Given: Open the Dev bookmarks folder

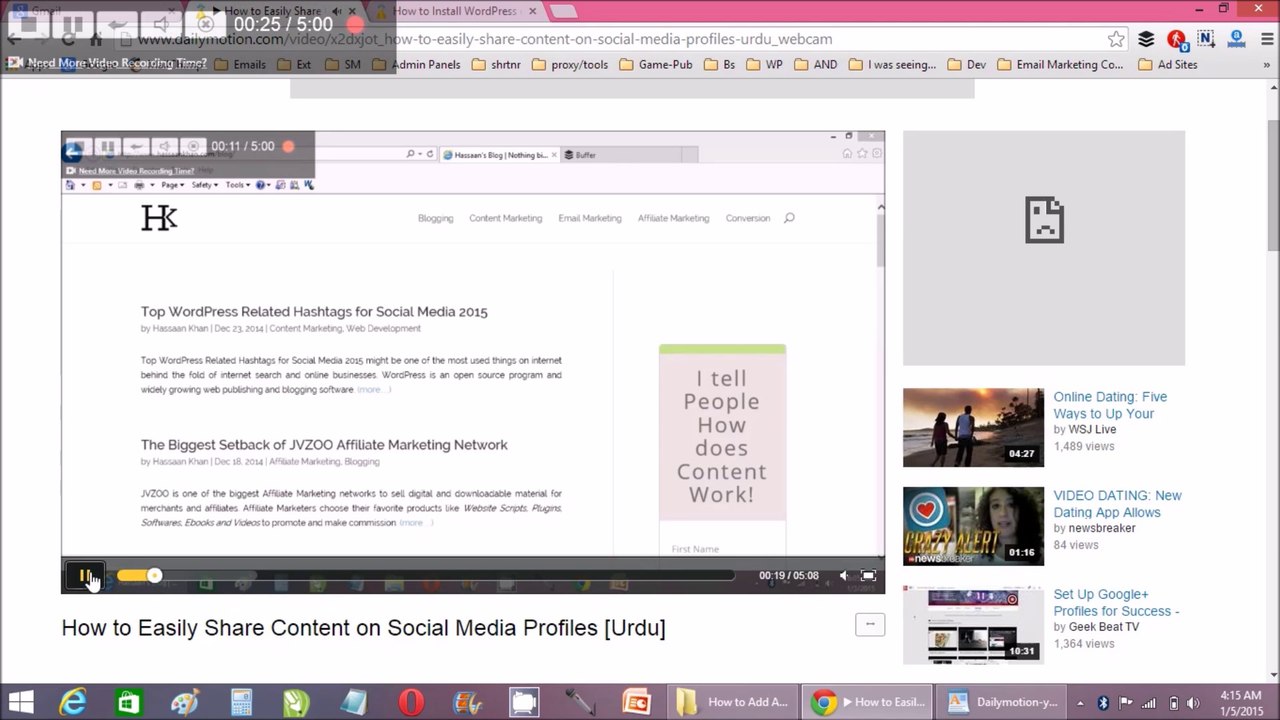Looking at the screenshot, I should click(x=967, y=65).
